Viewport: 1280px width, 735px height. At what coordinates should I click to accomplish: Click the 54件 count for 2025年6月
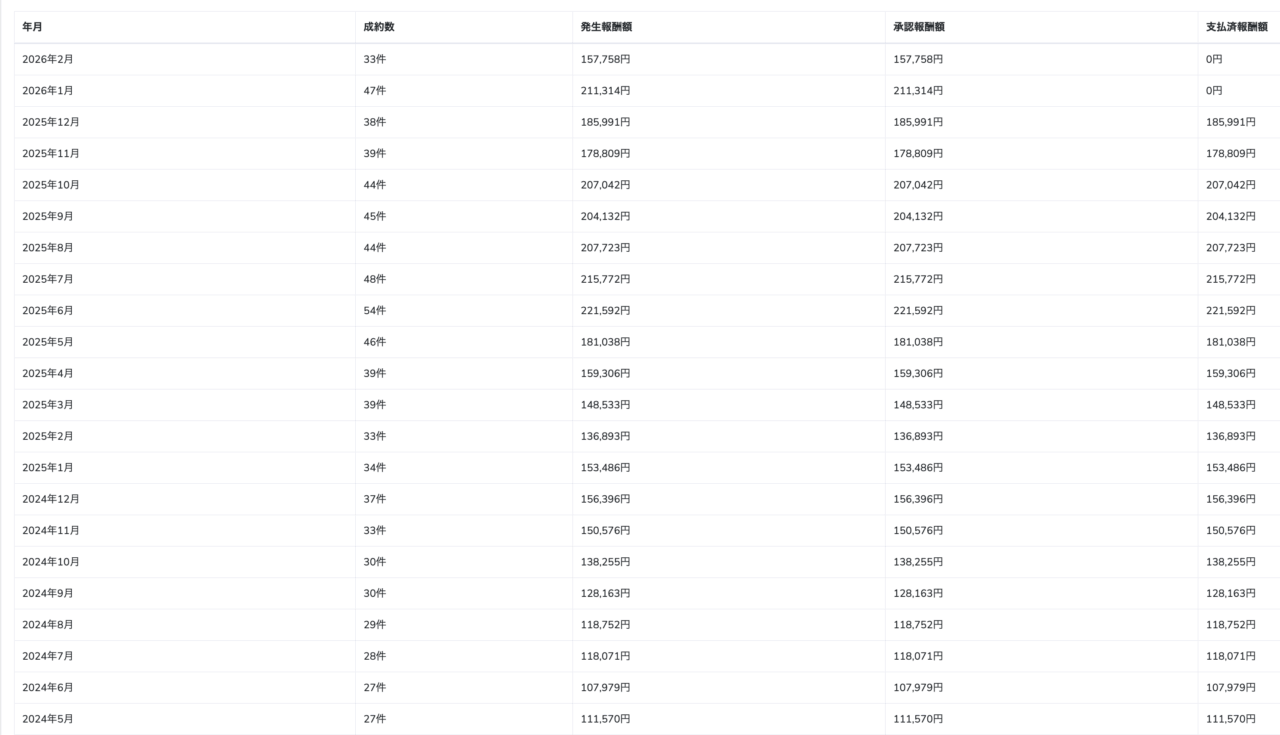pos(375,310)
